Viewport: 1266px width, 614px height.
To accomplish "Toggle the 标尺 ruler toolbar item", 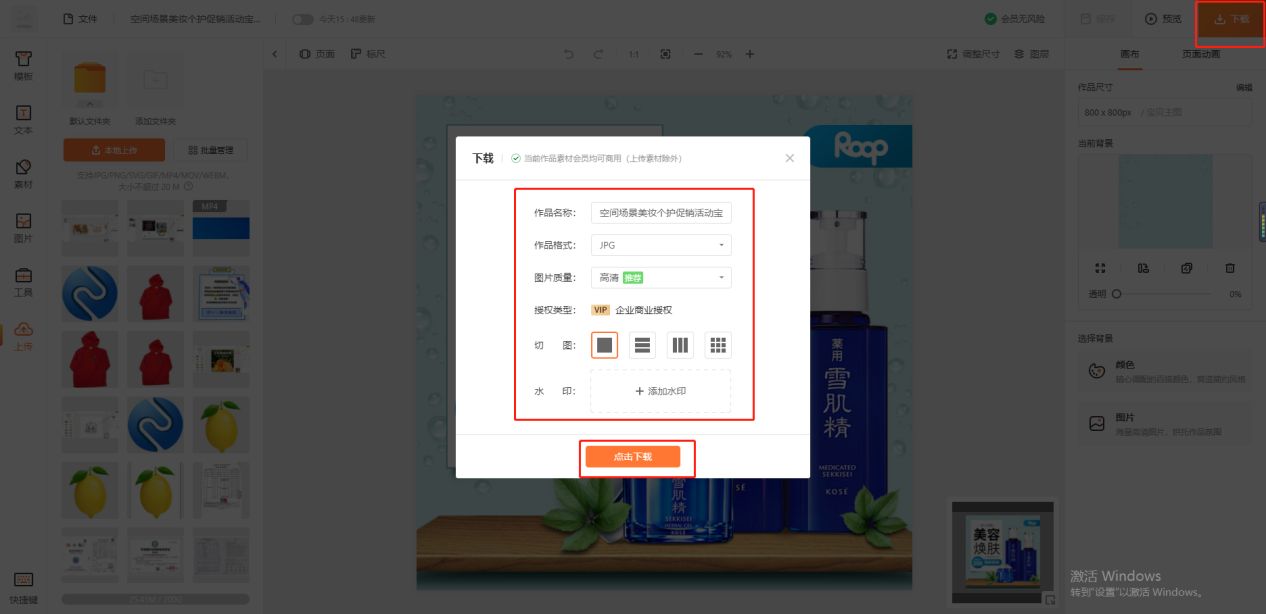I will pos(368,54).
